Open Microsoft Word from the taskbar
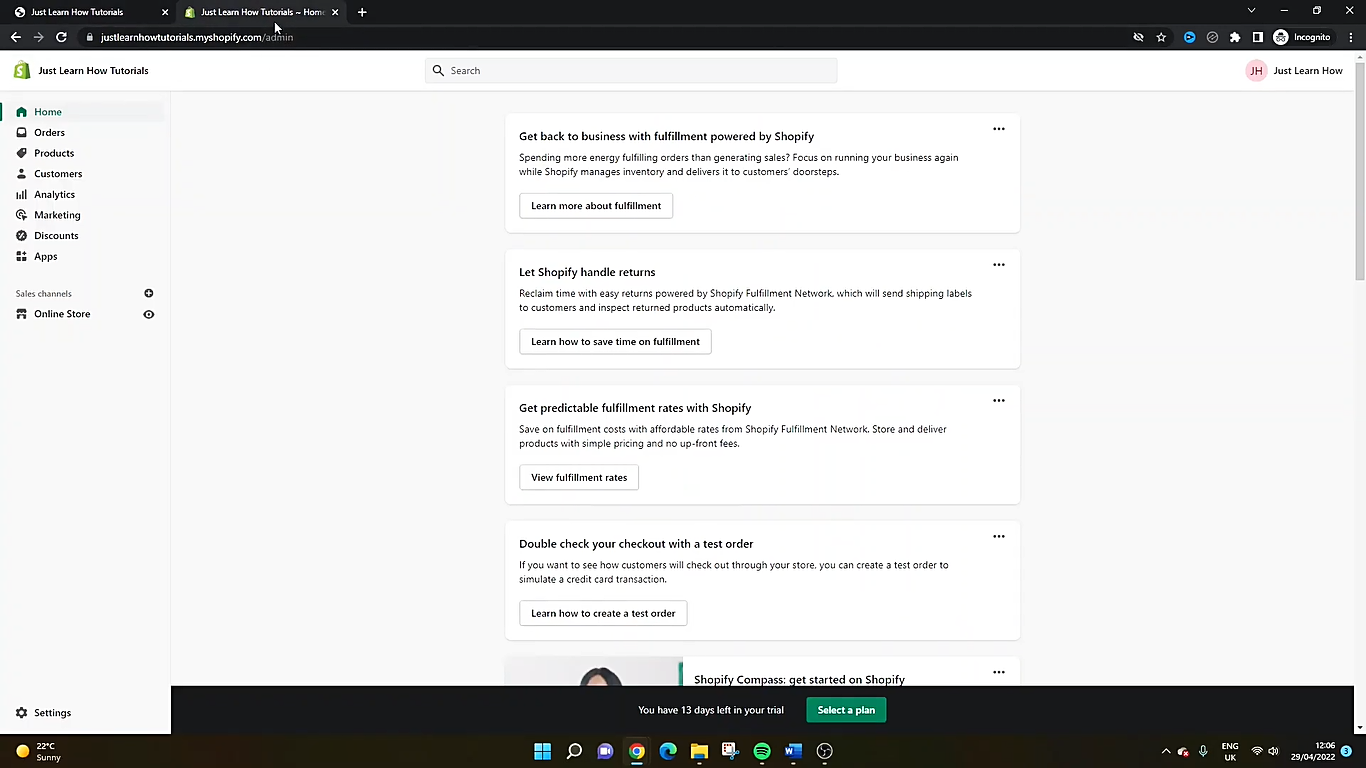1366x768 pixels. tap(793, 751)
